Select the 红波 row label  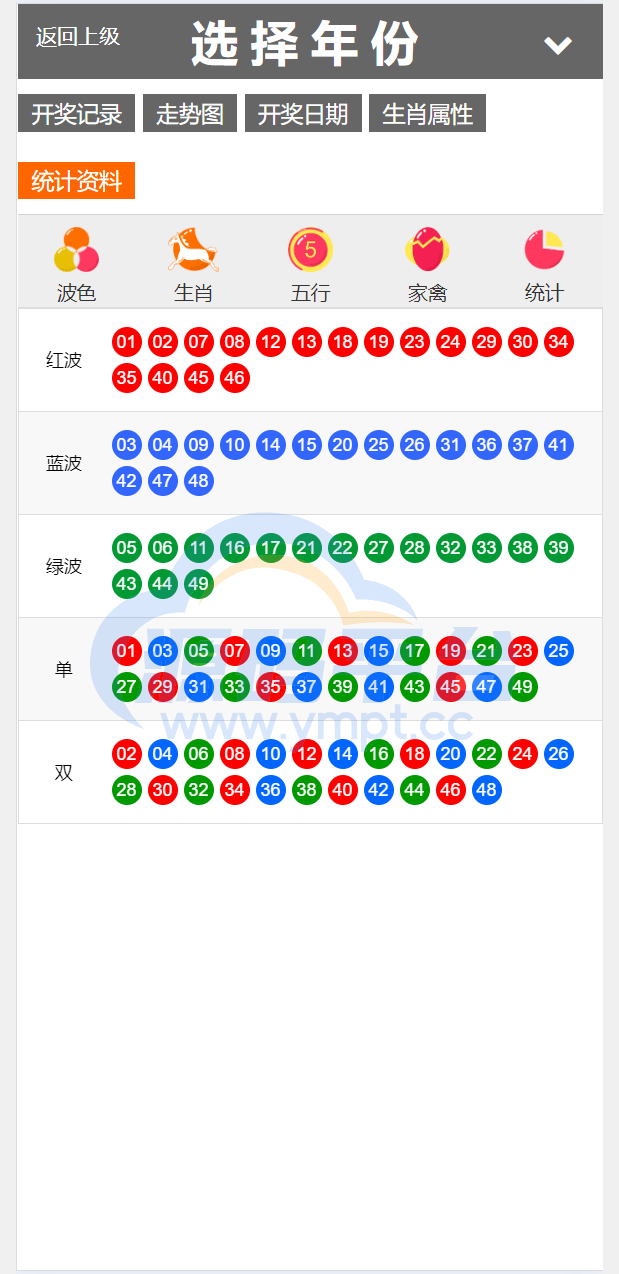click(x=64, y=360)
